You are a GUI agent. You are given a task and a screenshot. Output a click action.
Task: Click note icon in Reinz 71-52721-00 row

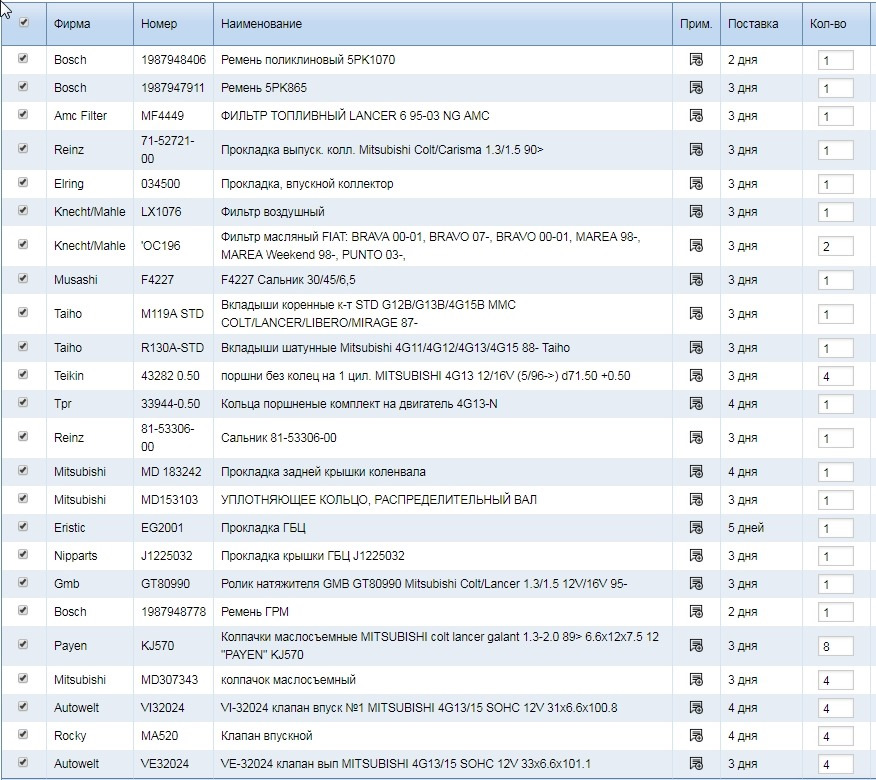pyautogui.click(x=696, y=150)
